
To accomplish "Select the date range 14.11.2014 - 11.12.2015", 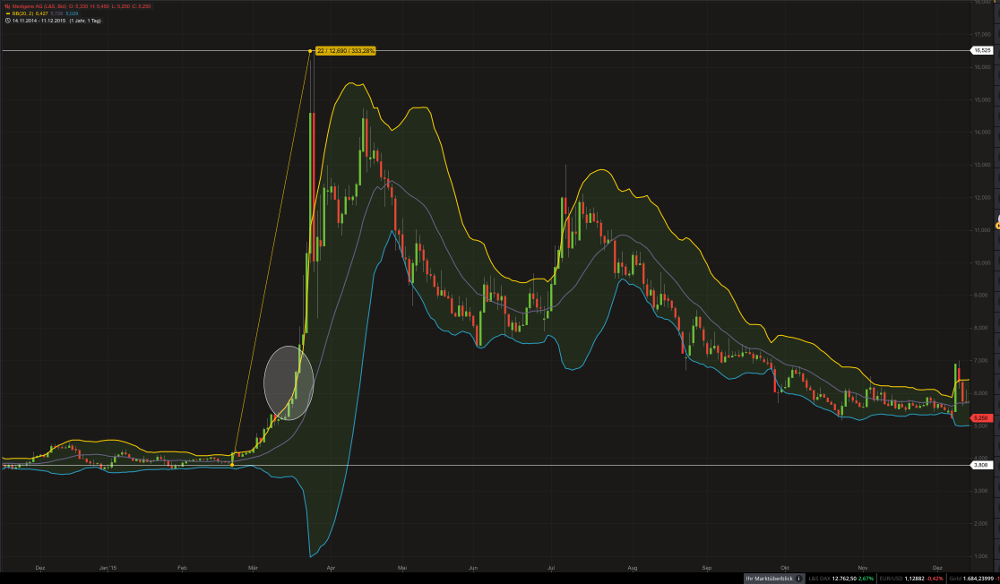I will pyautogui.click(x=39, y=20).
